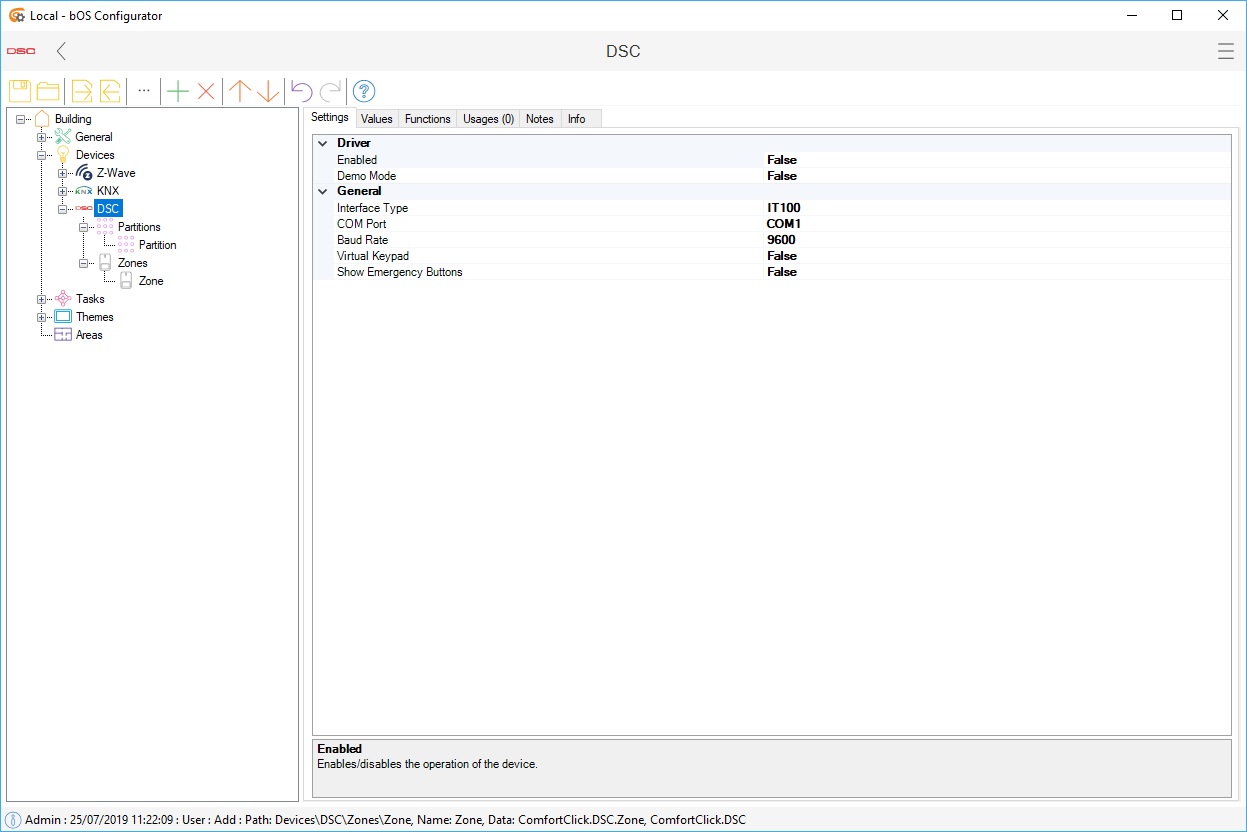This screenshot has width=1247, height=832.
Task: Click the Devices light bulb icon
Action: coord(63,155)
